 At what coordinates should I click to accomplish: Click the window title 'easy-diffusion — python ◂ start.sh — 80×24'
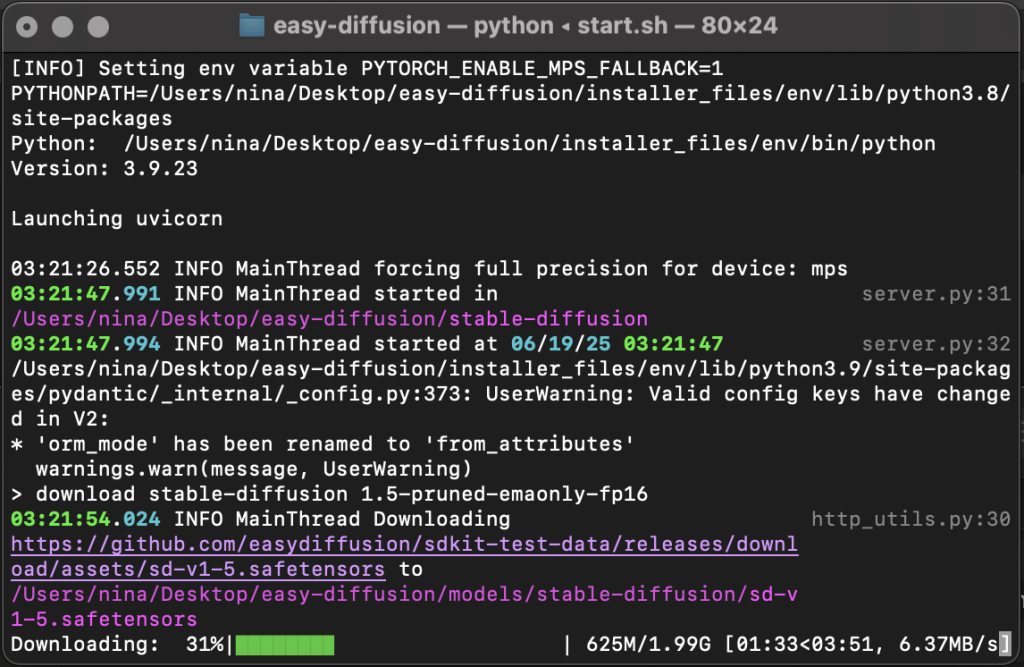tap(526, 26)
